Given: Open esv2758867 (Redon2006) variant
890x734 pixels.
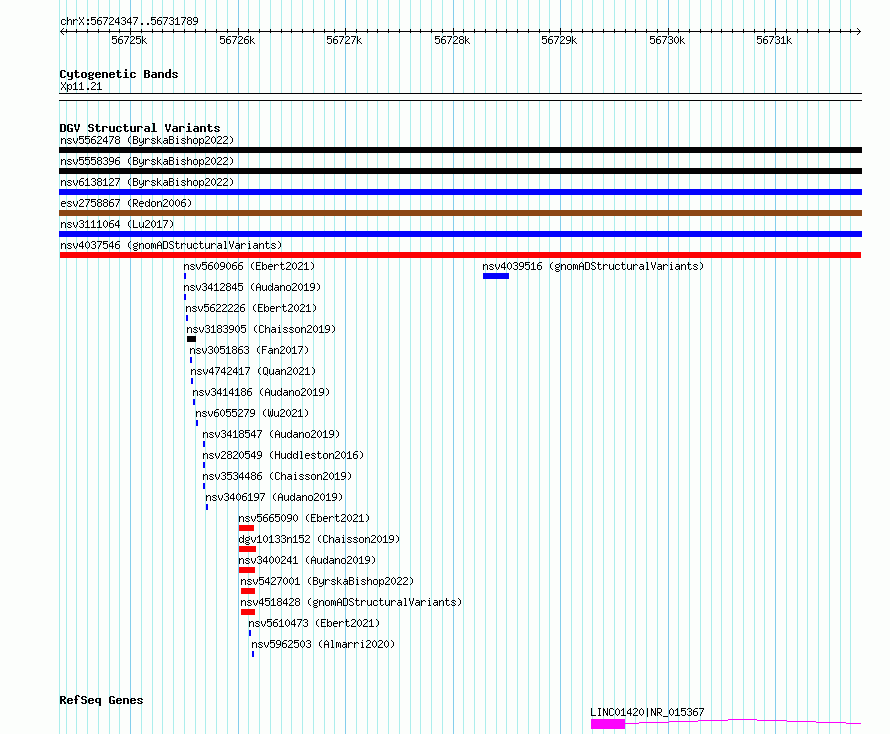Looking at the screenshot, I should click(126, 203).
